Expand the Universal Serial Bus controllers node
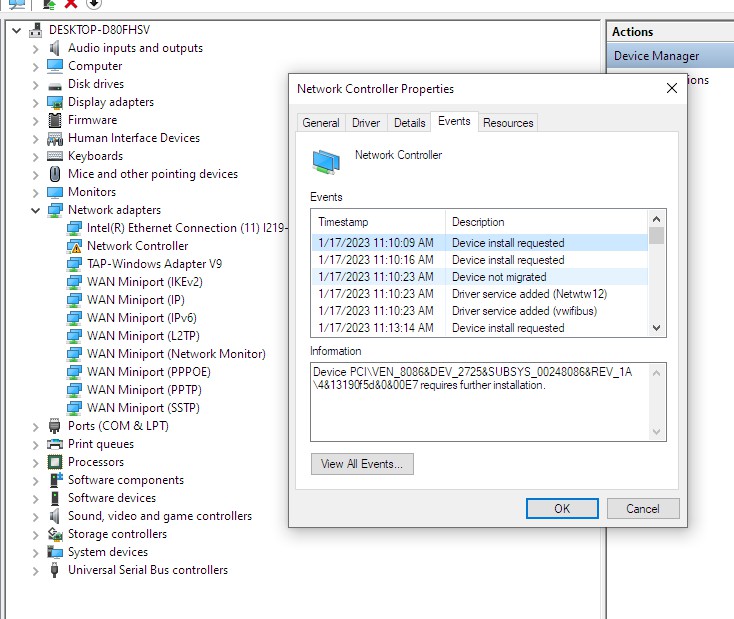The image size is (734, 619). click(x=36, y=570)
